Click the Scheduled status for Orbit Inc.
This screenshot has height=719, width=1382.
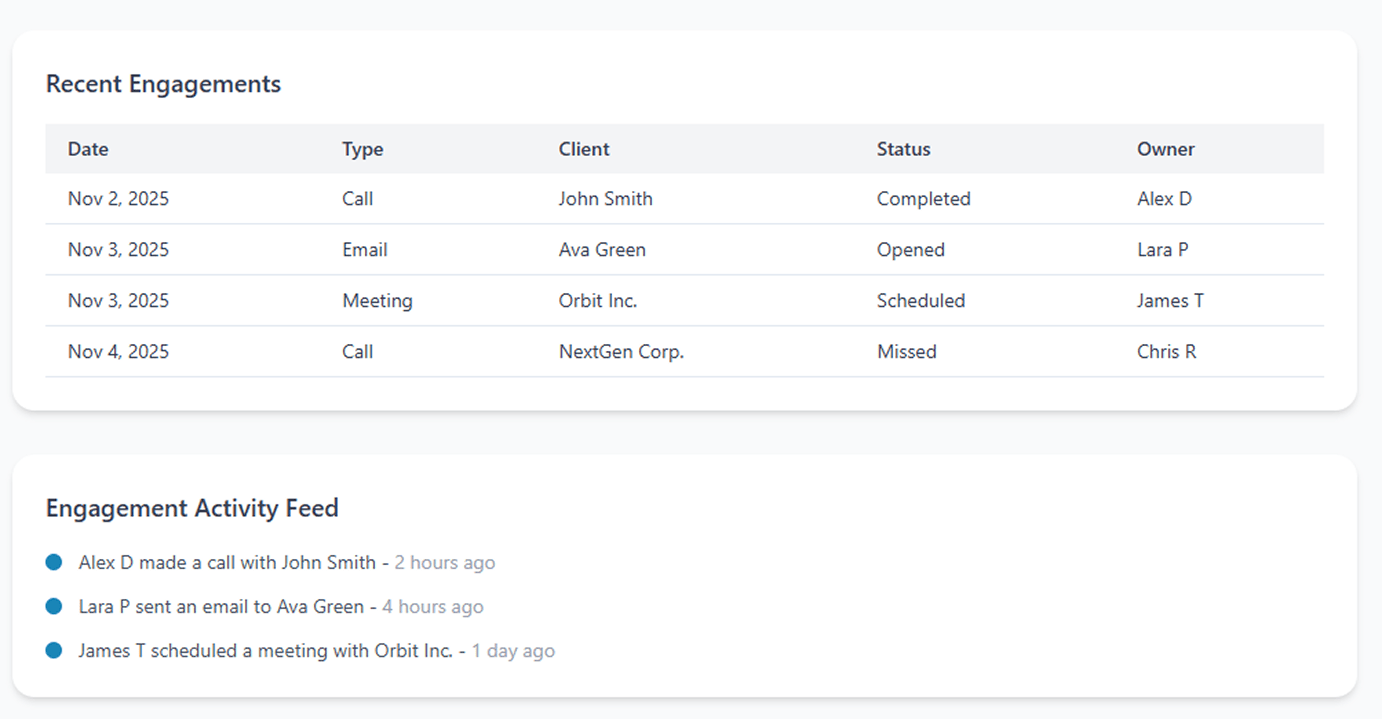(920, 301)
